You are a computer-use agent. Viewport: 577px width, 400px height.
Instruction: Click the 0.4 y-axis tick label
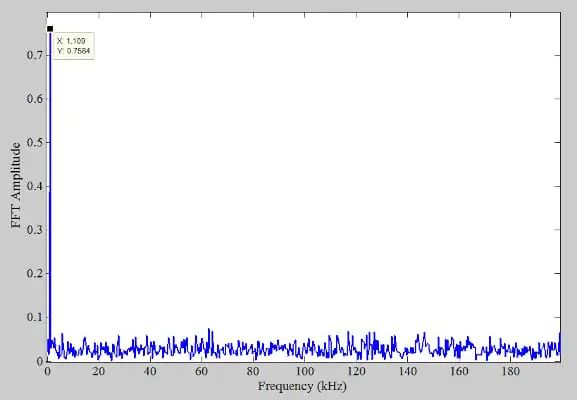pyautogui.click(x=35, y=186)
